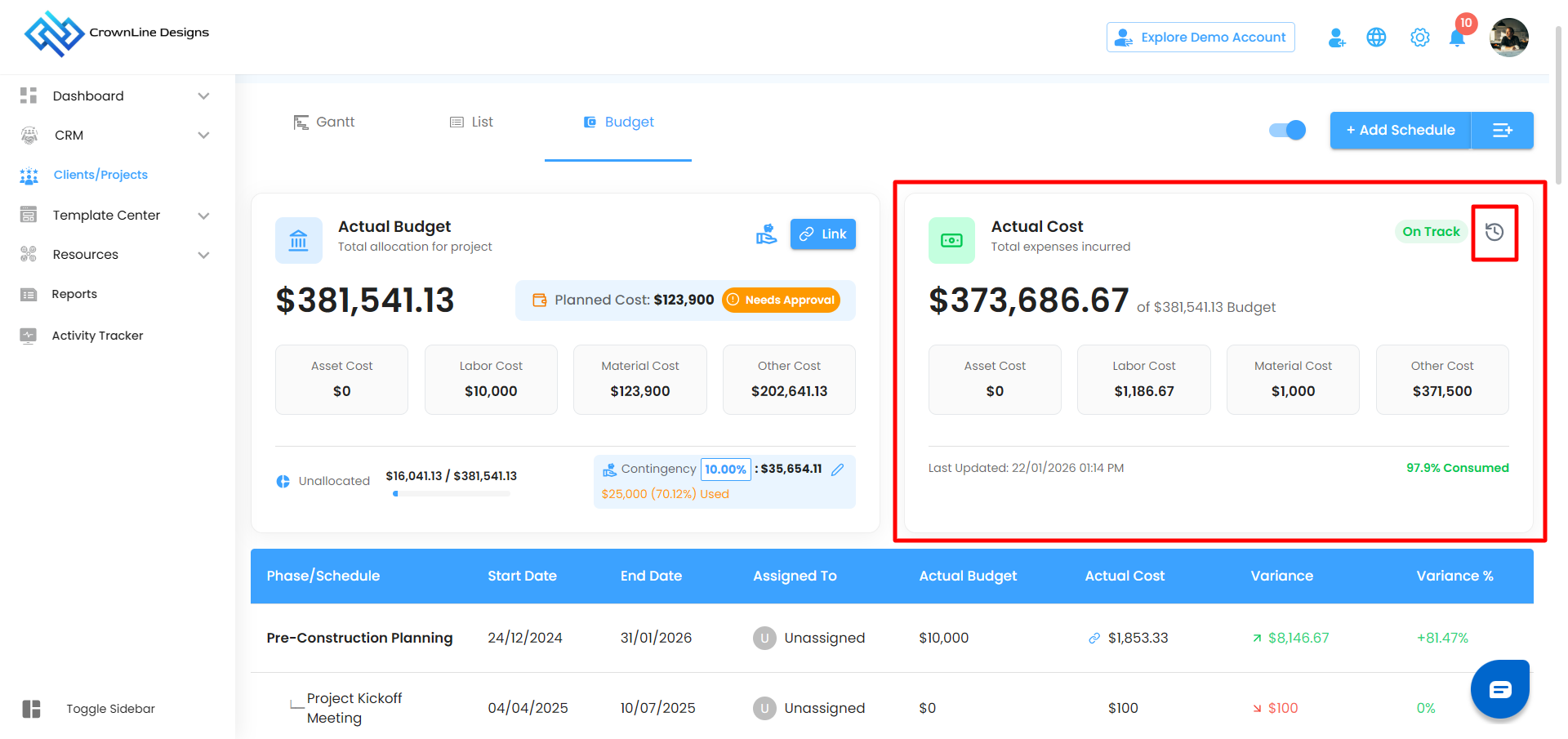
Task: Edit contingency with the pencil icon
Action: (837, 470)
